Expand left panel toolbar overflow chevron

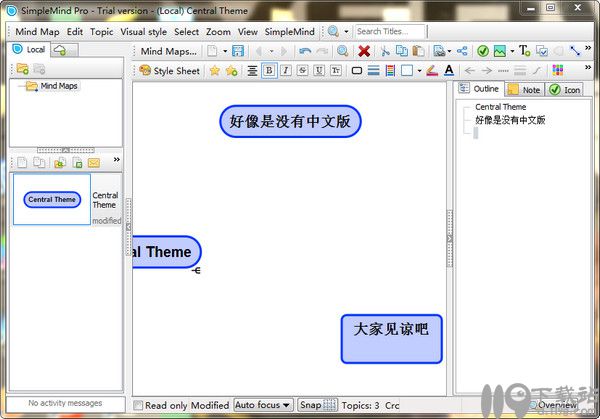117,159
